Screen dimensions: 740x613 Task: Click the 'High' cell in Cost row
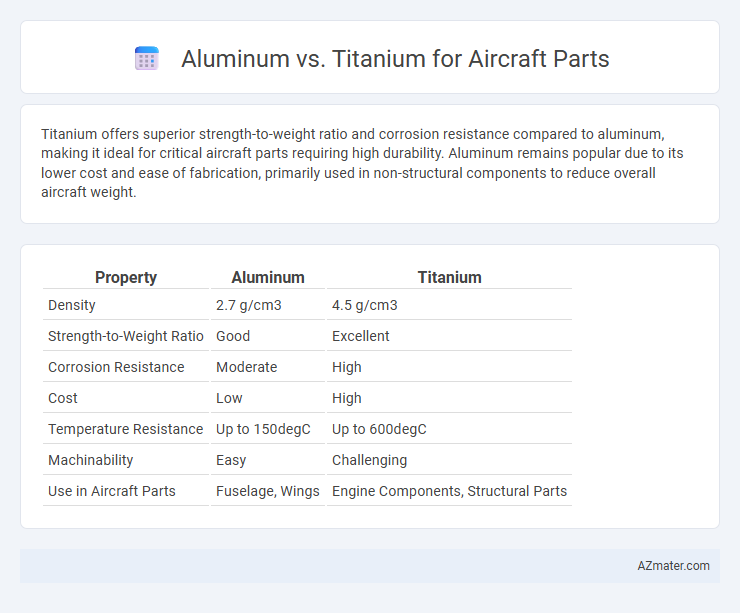pos(347,398)
